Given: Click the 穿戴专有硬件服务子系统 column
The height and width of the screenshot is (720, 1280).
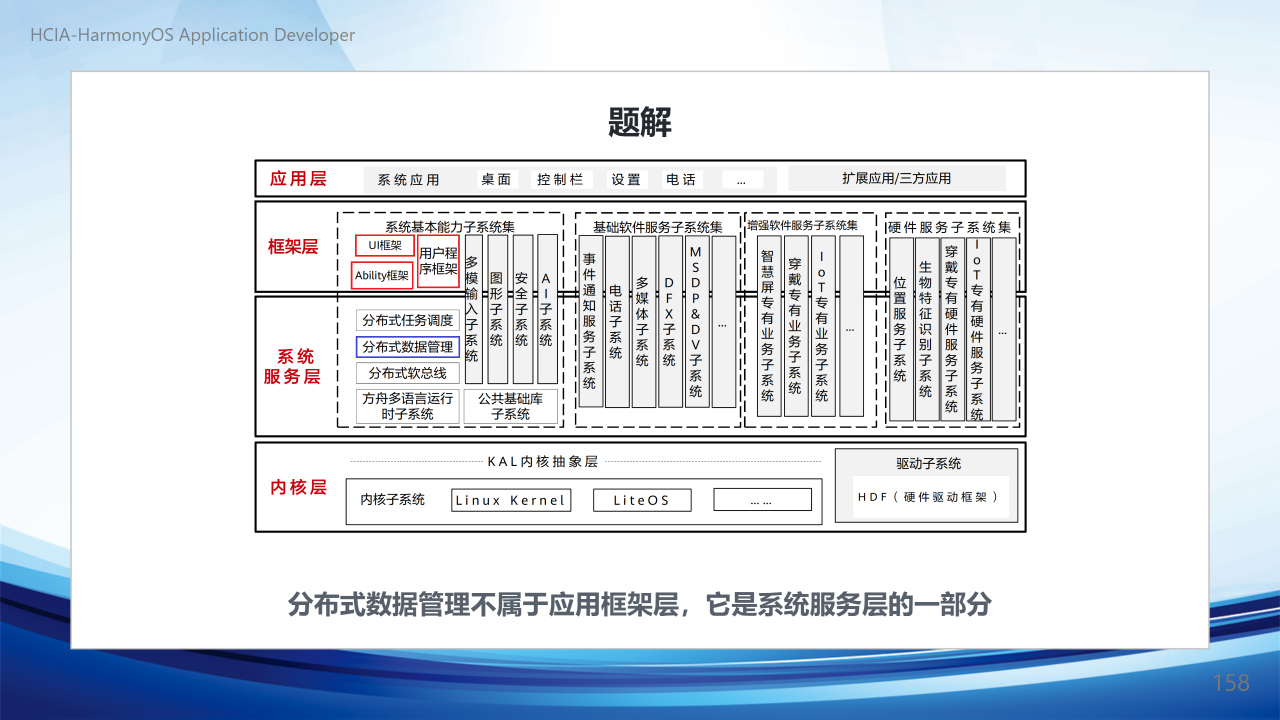Looking at the screenshot, I should click(953, 329).
